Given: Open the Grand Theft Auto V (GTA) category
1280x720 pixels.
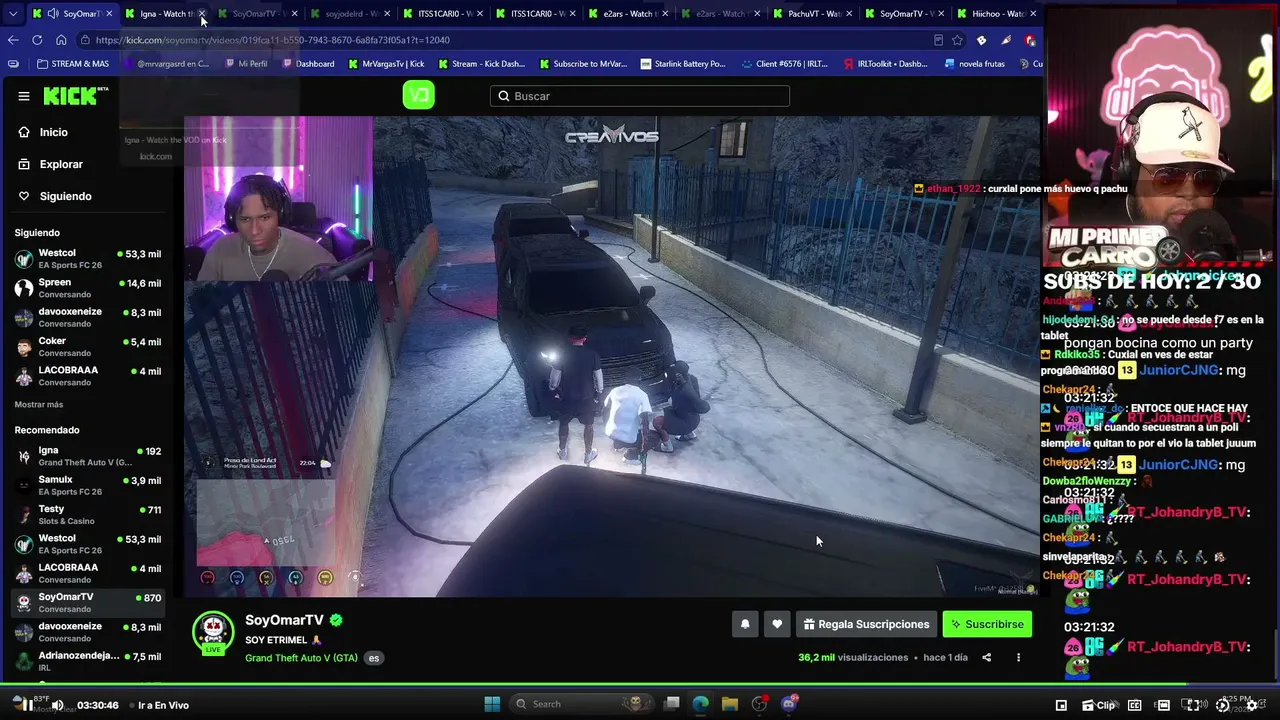Looking at the screenshot, I should [x=301, y=658].
